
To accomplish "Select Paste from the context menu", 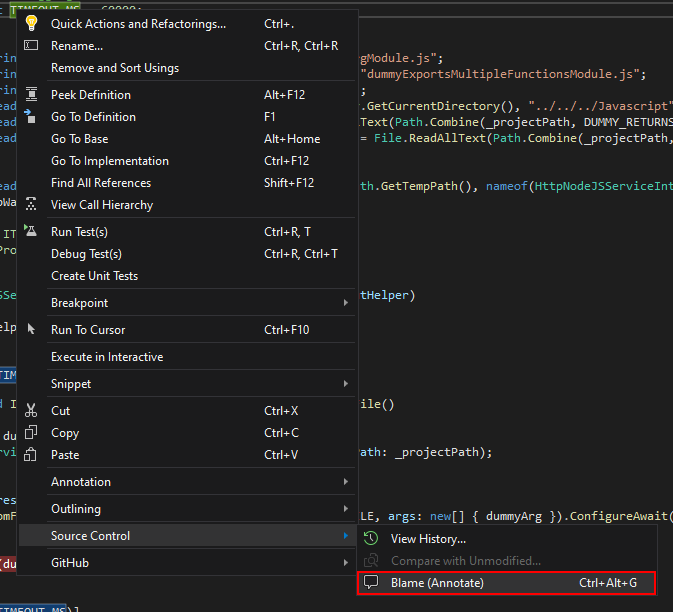I will coord(187,454).
